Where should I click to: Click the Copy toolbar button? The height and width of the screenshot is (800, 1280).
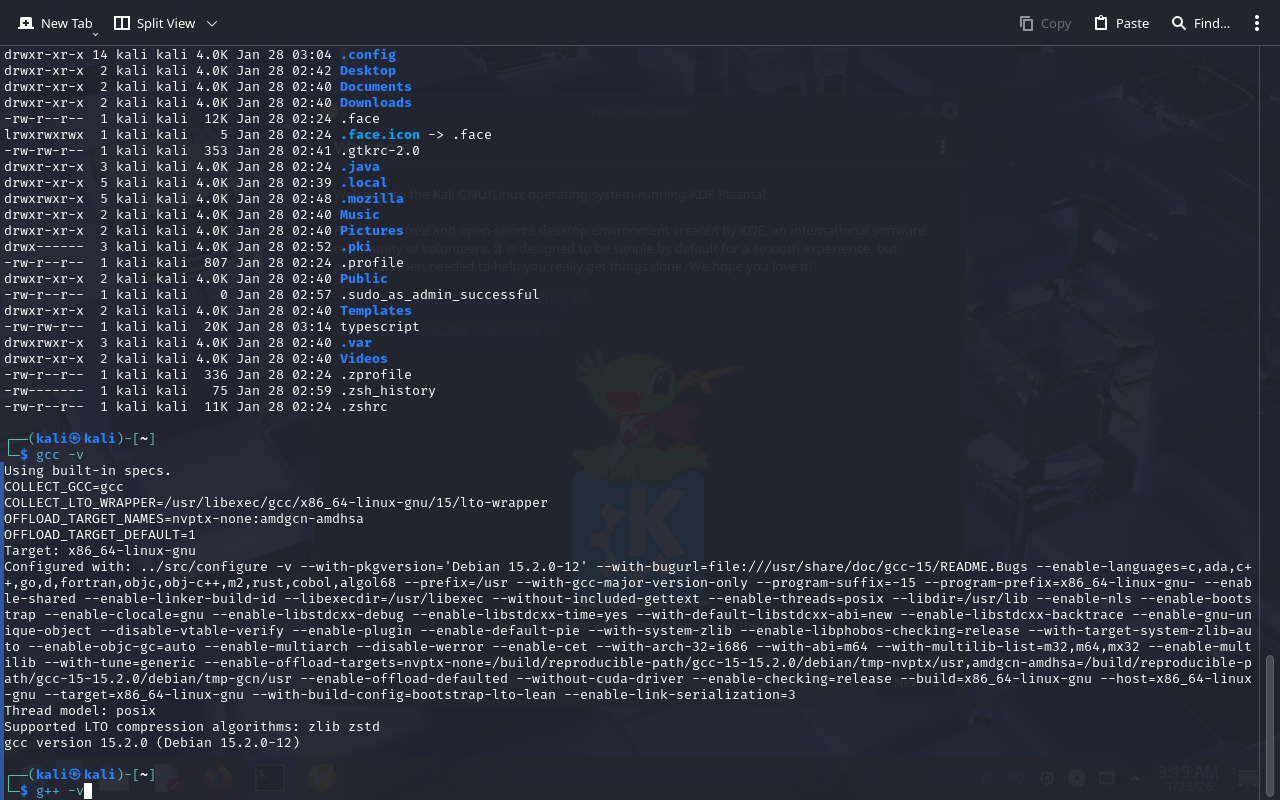(1045, 23)
